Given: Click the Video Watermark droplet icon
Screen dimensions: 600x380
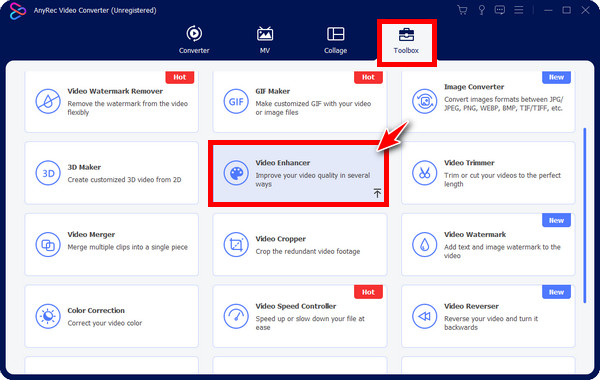Looking at the screenshot, I should point(424,245).
